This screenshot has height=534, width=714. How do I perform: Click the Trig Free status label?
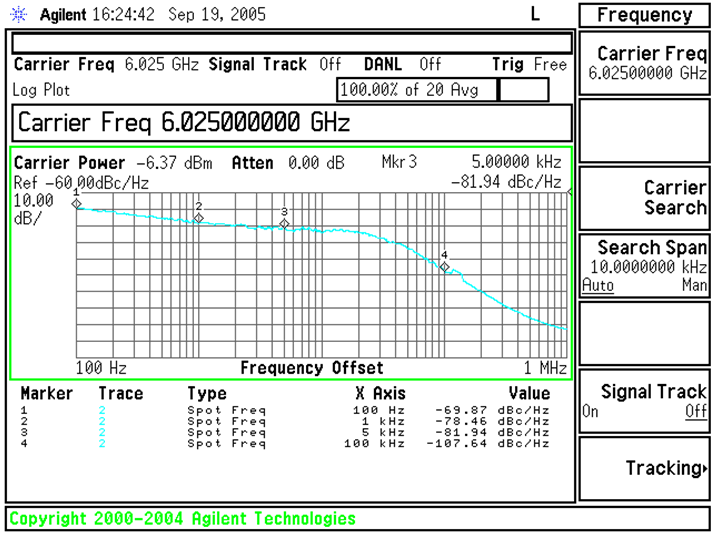tap(529, 65)
